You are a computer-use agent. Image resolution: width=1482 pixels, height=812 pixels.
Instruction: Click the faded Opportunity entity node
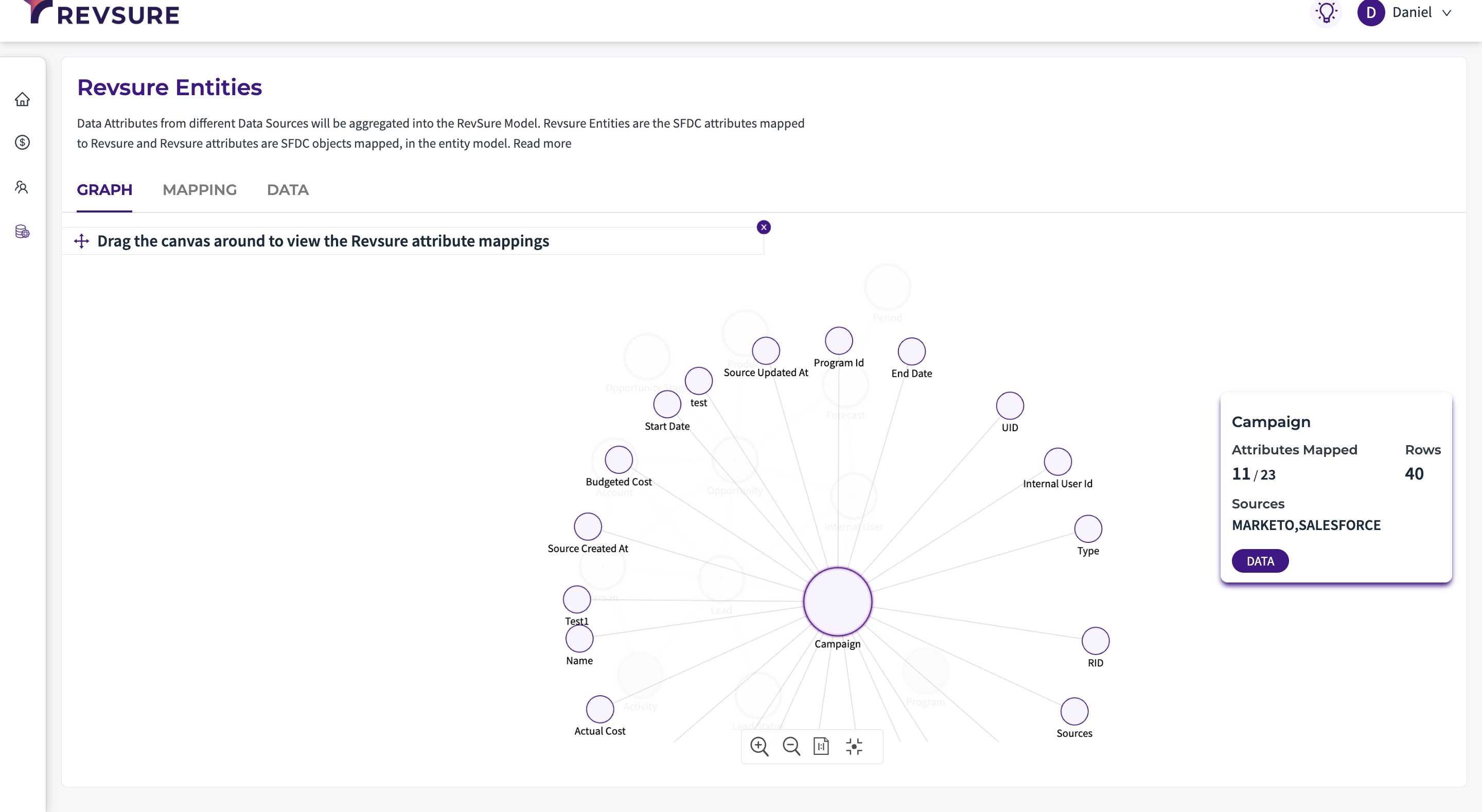[x=735, y=459]
